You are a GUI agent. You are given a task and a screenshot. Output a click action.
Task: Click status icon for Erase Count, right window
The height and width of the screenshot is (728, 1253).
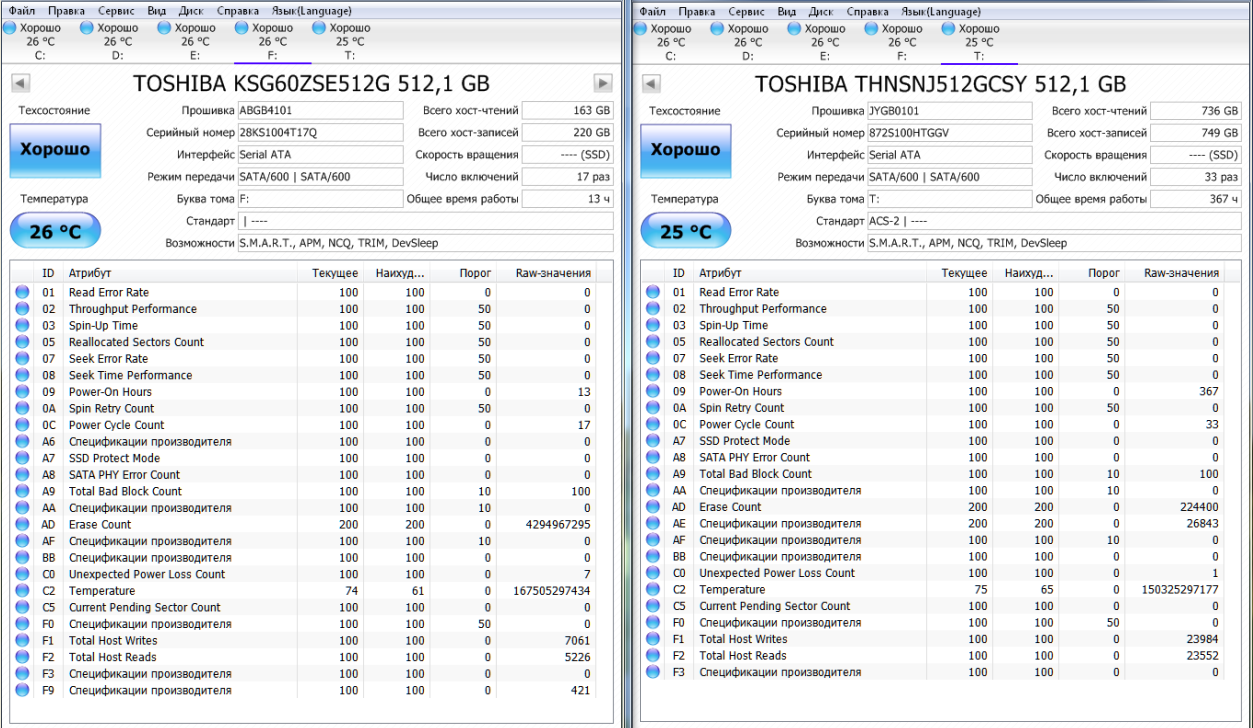[653, 507]
